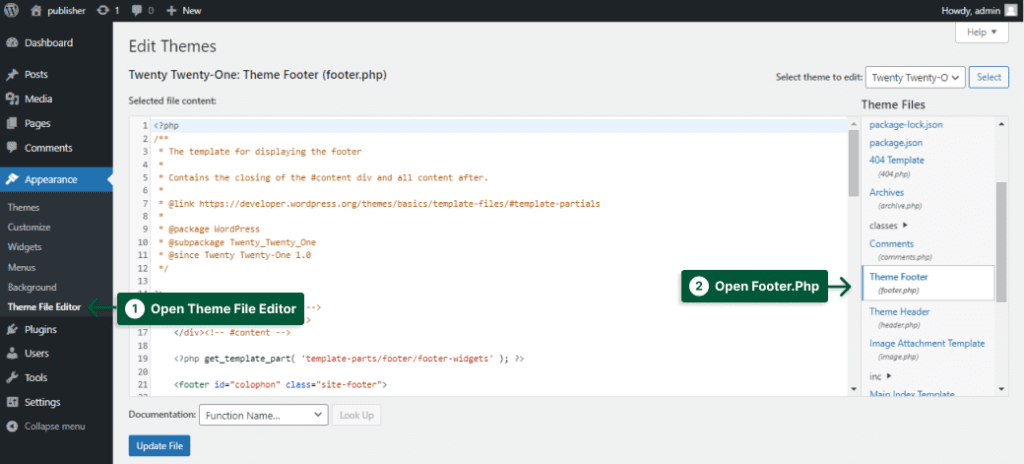Open Image Attachment Template file
This screenshot has width=1024, height=464.
[927, 343]
